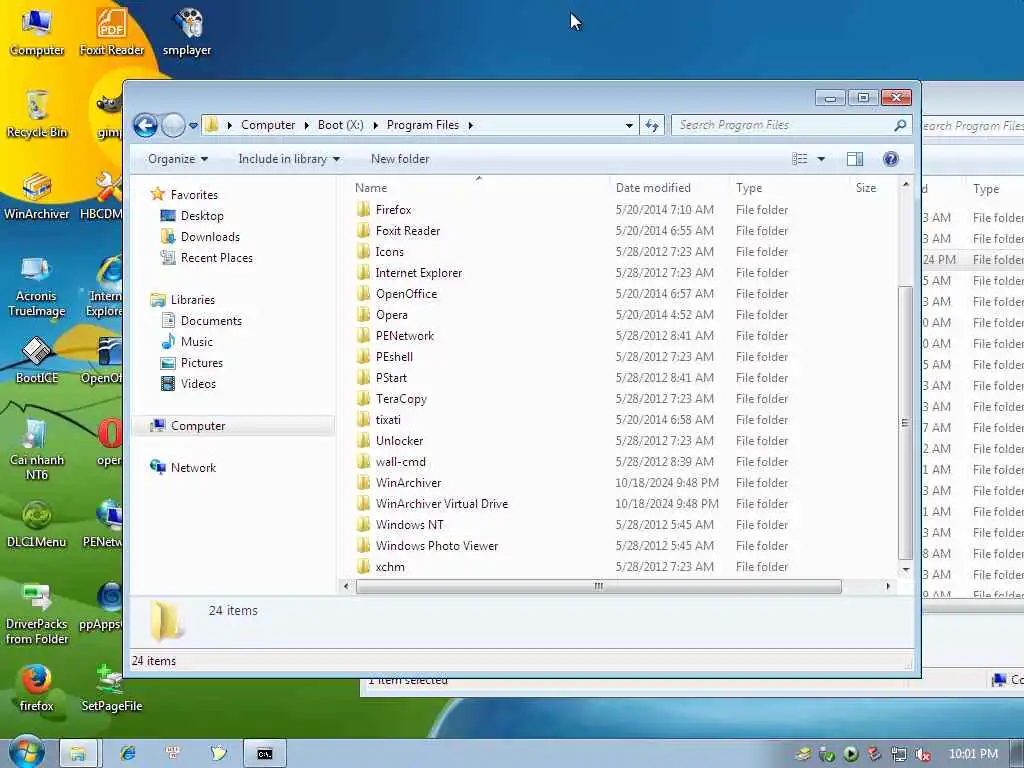Click the taskbar clock showing 10:01 PM
Viewport: 1024px width, 768px height.
tap(973, 754)
